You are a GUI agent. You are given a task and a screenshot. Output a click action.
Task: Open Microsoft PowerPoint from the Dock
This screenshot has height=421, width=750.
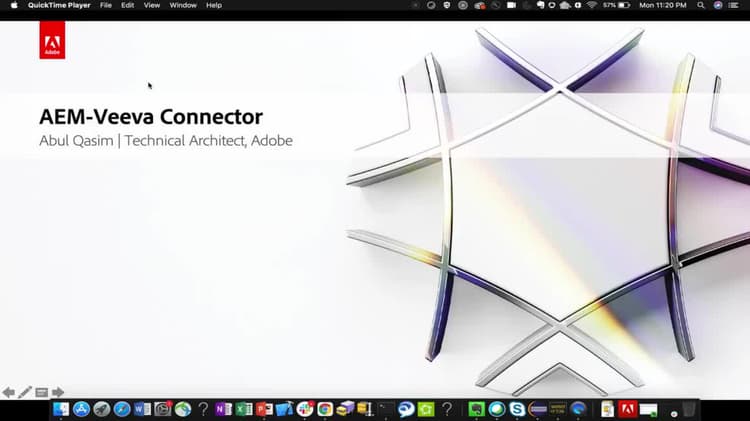coord(264,409)
